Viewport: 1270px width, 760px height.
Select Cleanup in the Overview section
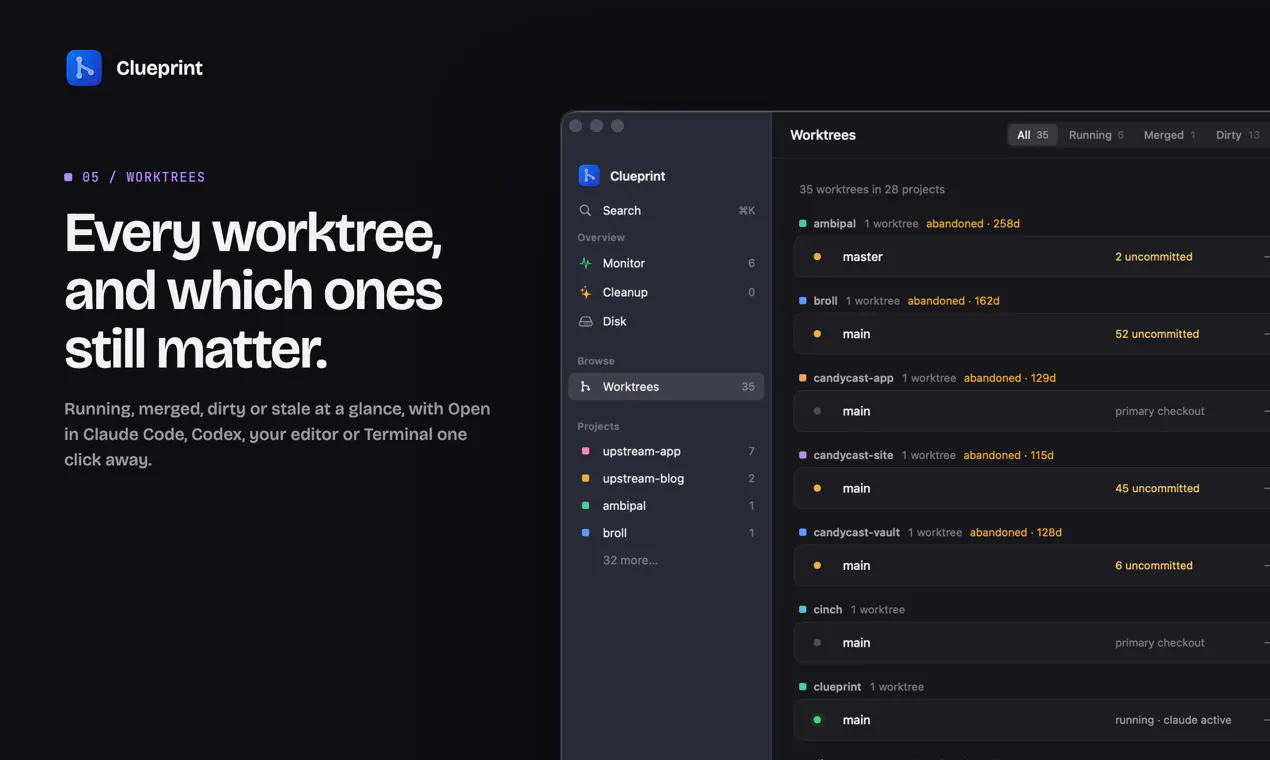[666, 292]
